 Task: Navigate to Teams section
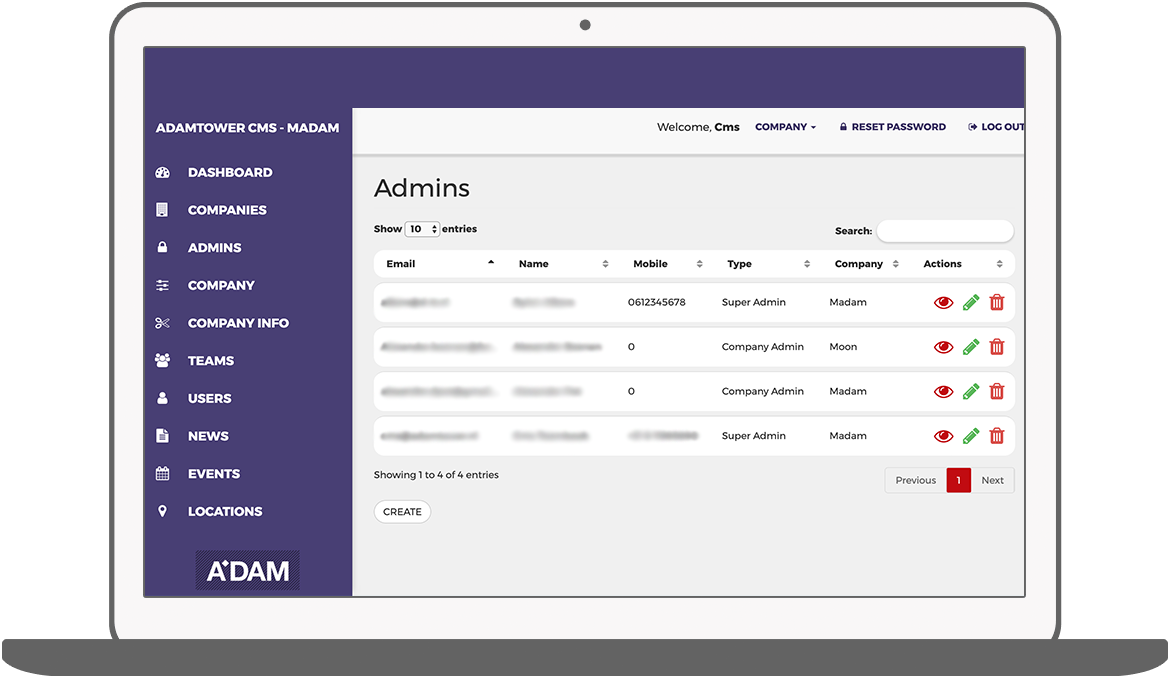pyautogui.click(x=210, y=360)
